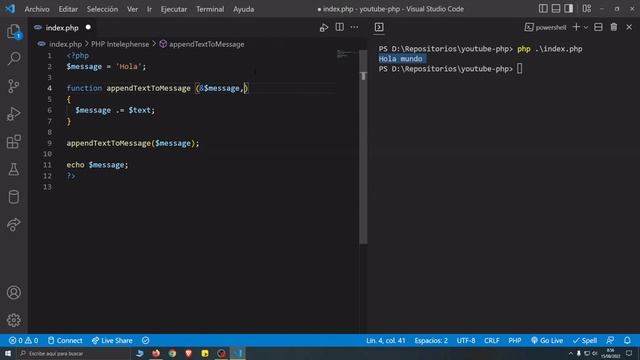
Task: Click errors and warnings status item
Action: pos(23,340)
